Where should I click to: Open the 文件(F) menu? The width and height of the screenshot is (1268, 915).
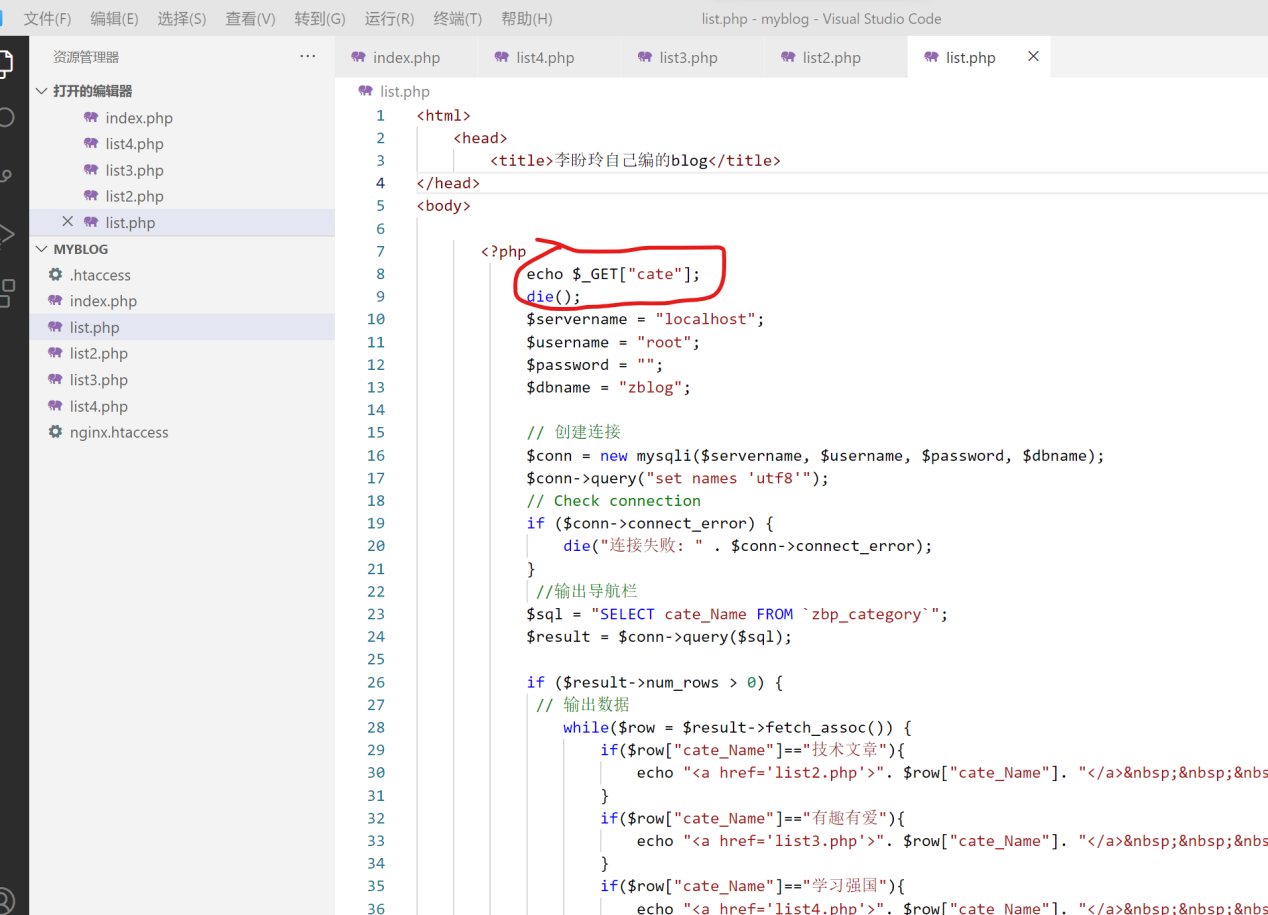[x=47, y=19]
